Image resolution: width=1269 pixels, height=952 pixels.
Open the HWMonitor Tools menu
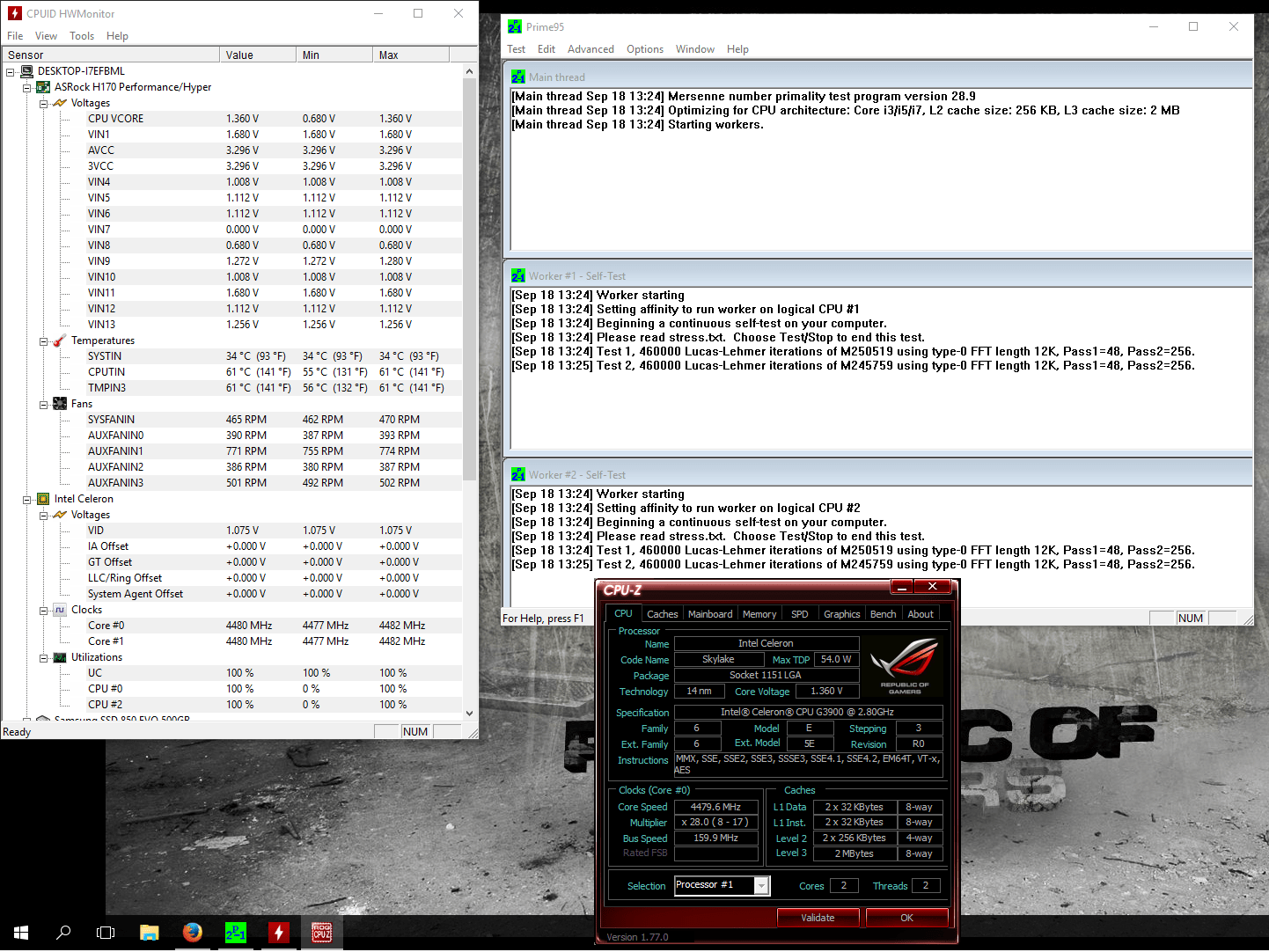[82, 36]
